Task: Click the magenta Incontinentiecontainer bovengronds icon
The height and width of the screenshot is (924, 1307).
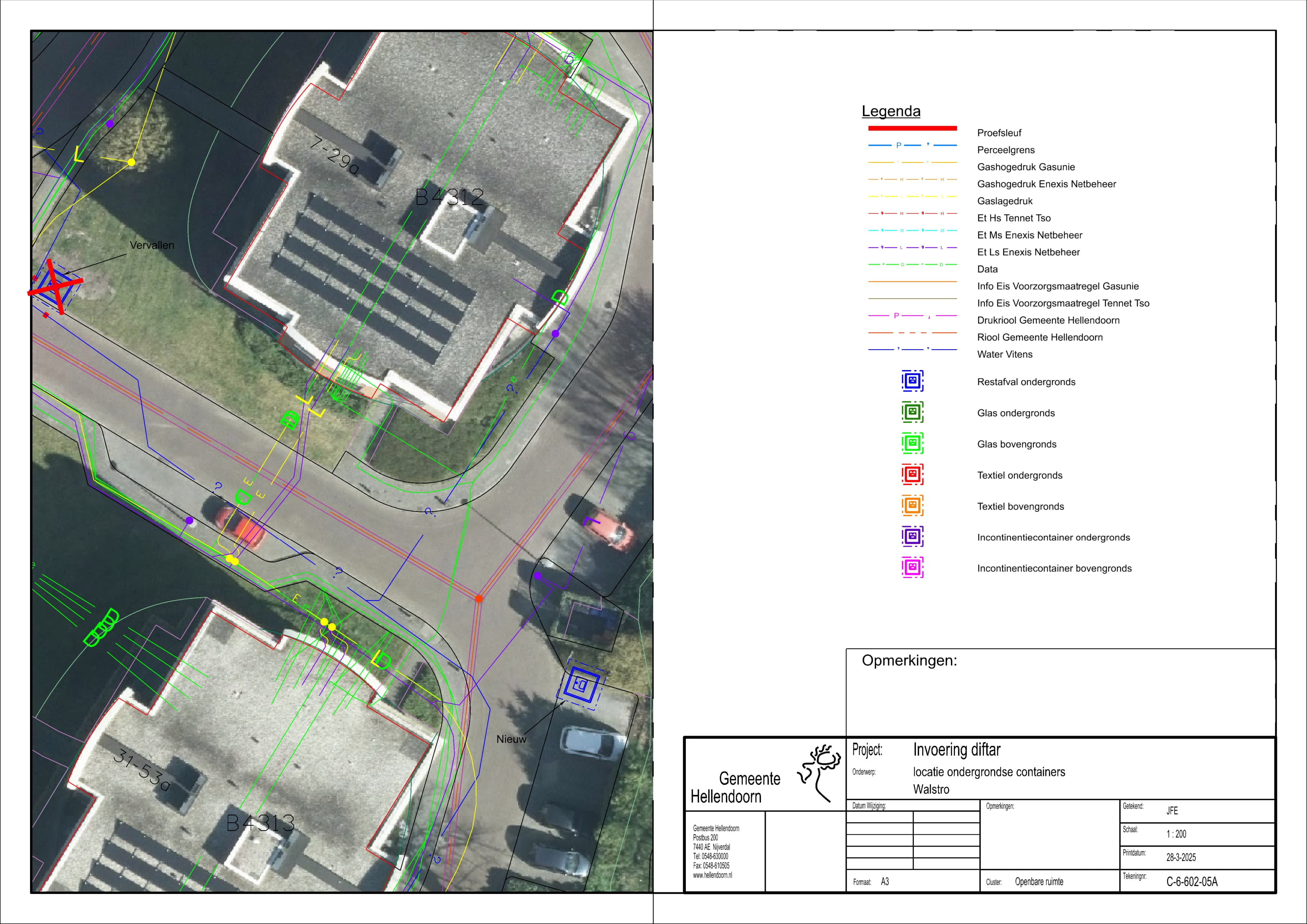Action: [912, 568]
